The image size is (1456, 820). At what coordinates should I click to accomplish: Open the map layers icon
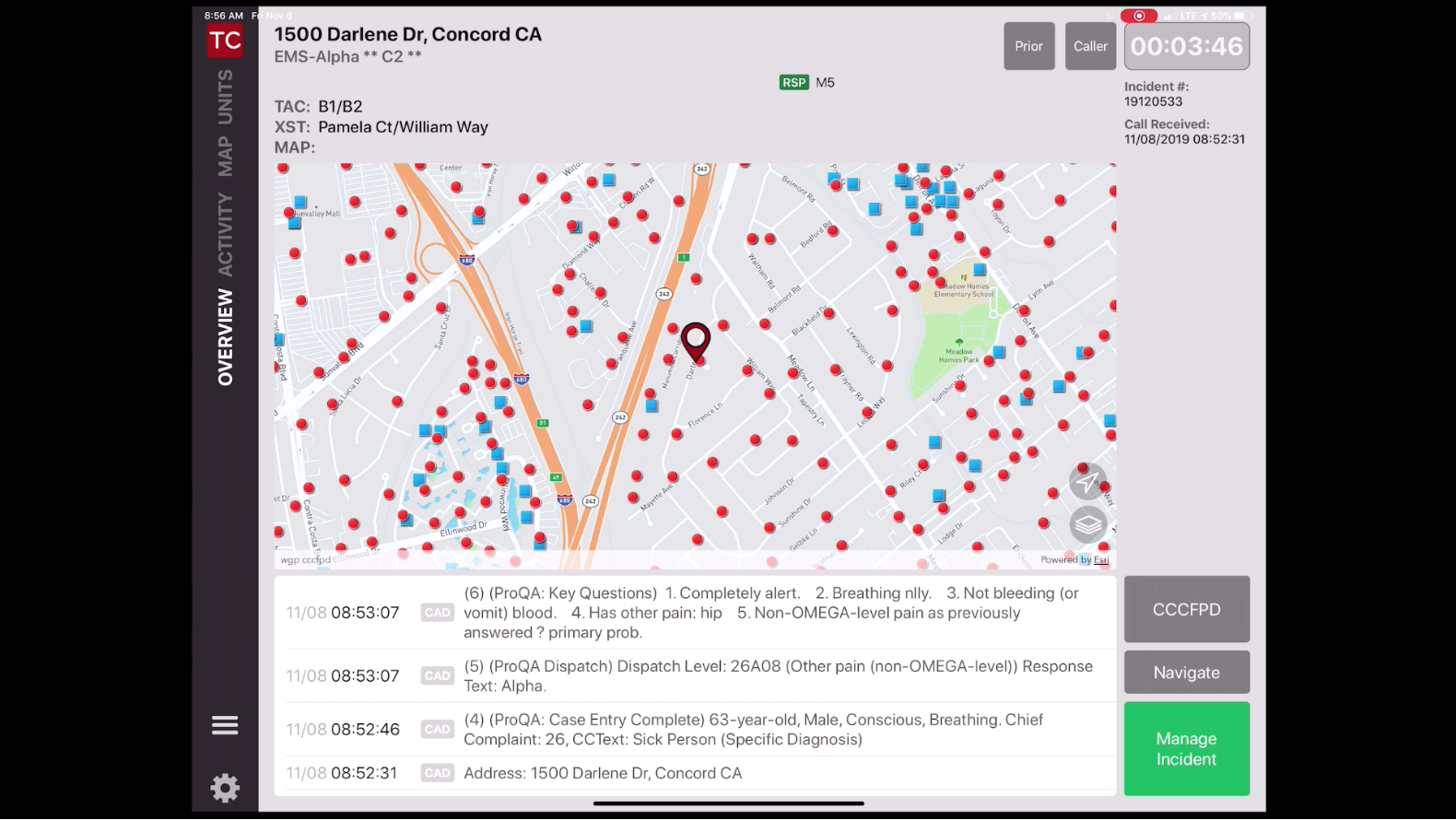click(1087, 525)
